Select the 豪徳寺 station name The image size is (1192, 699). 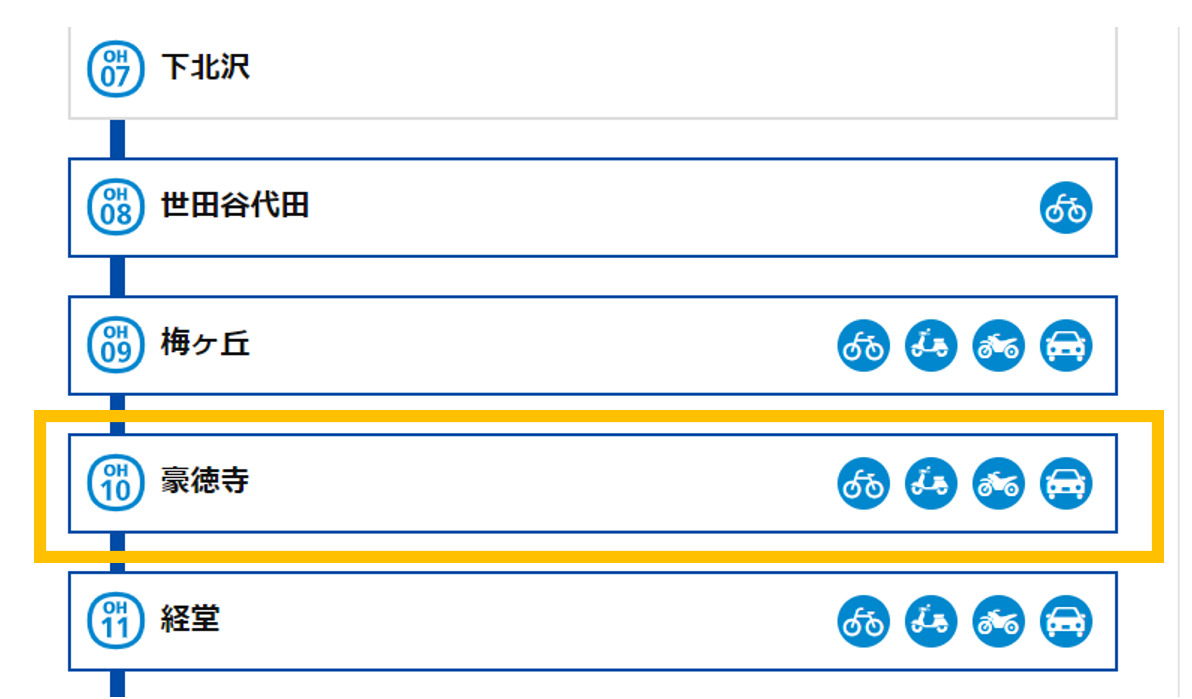[x=205, y=481]
